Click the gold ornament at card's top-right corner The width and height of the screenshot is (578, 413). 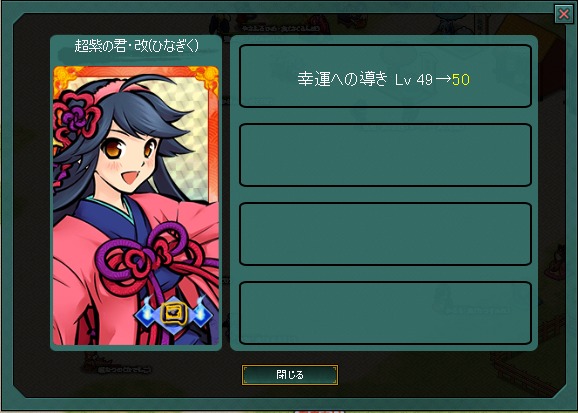[x=206, y=79]
